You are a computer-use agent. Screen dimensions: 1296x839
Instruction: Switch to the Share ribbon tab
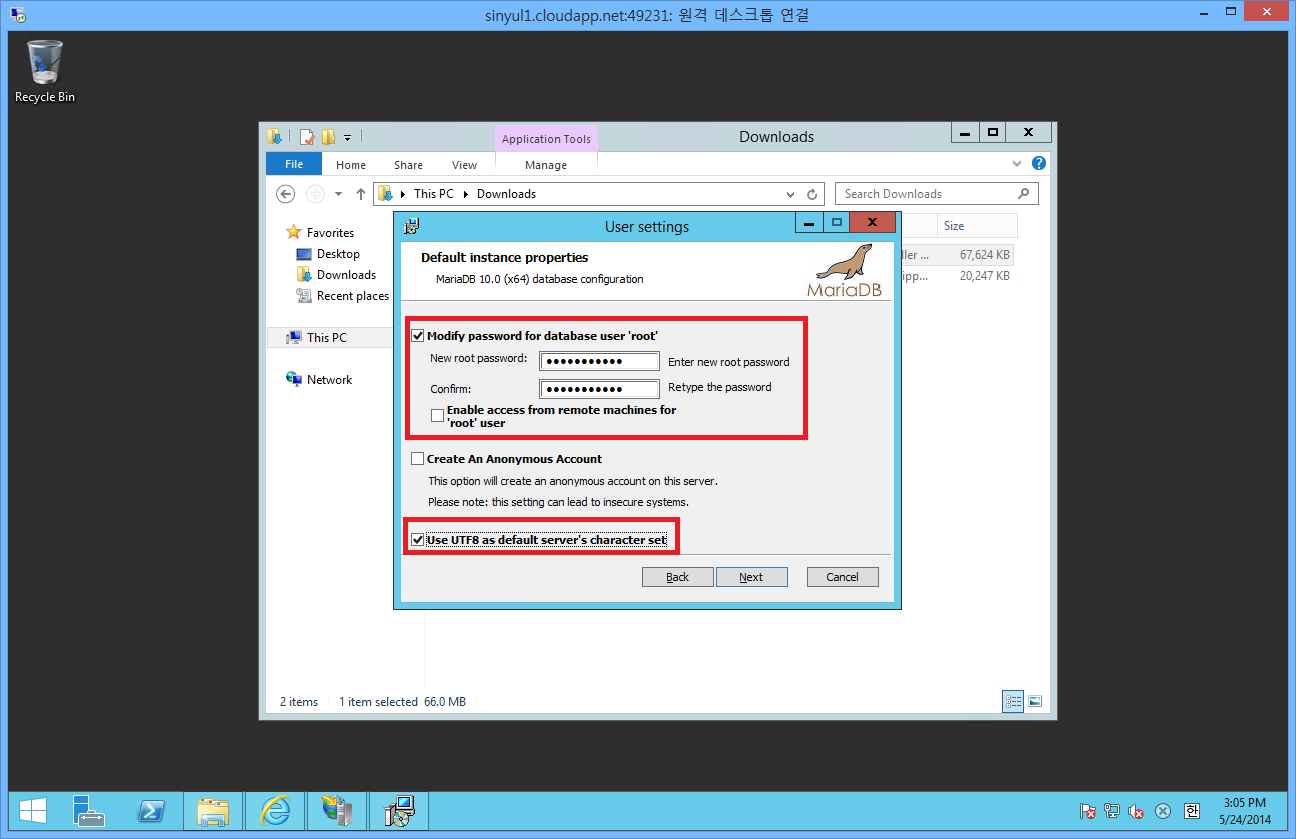(x=408, y=165)
